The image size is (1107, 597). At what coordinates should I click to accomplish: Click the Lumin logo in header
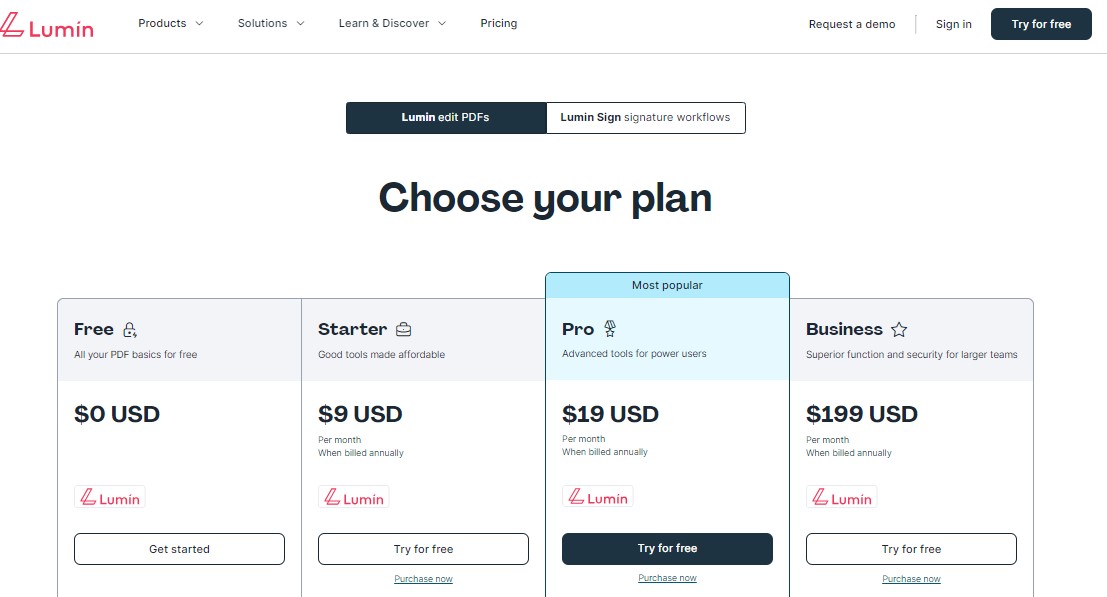pyautogui.click(x=48, y=26)
